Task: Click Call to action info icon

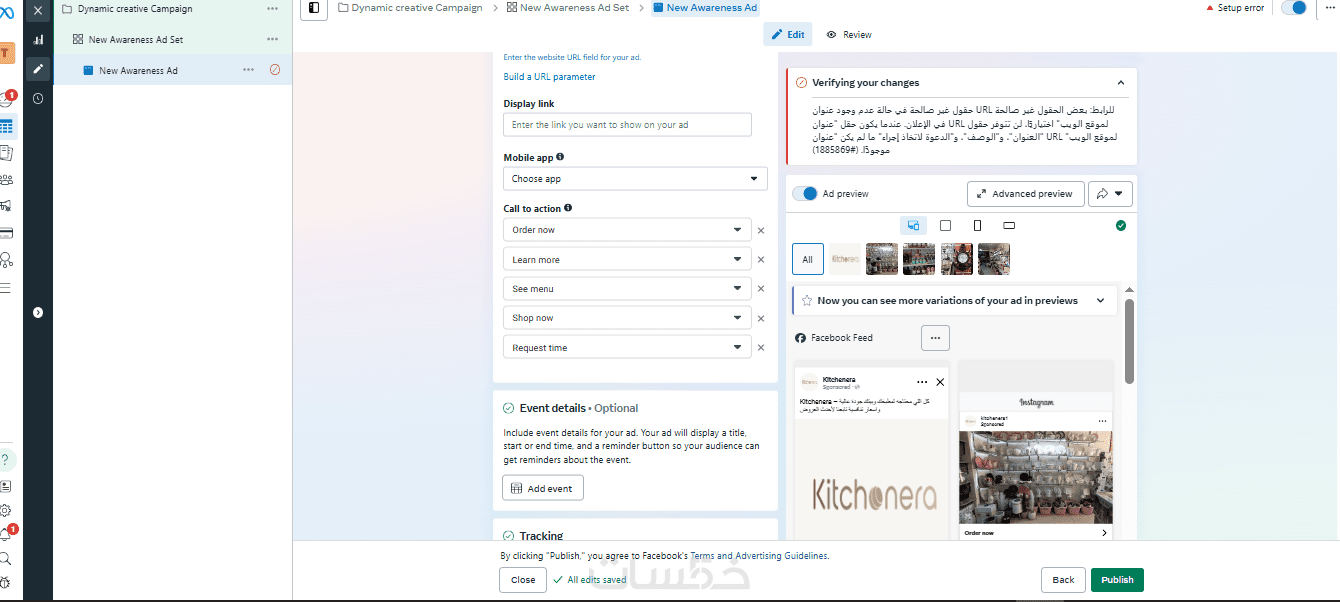Action: coord(568,208)
